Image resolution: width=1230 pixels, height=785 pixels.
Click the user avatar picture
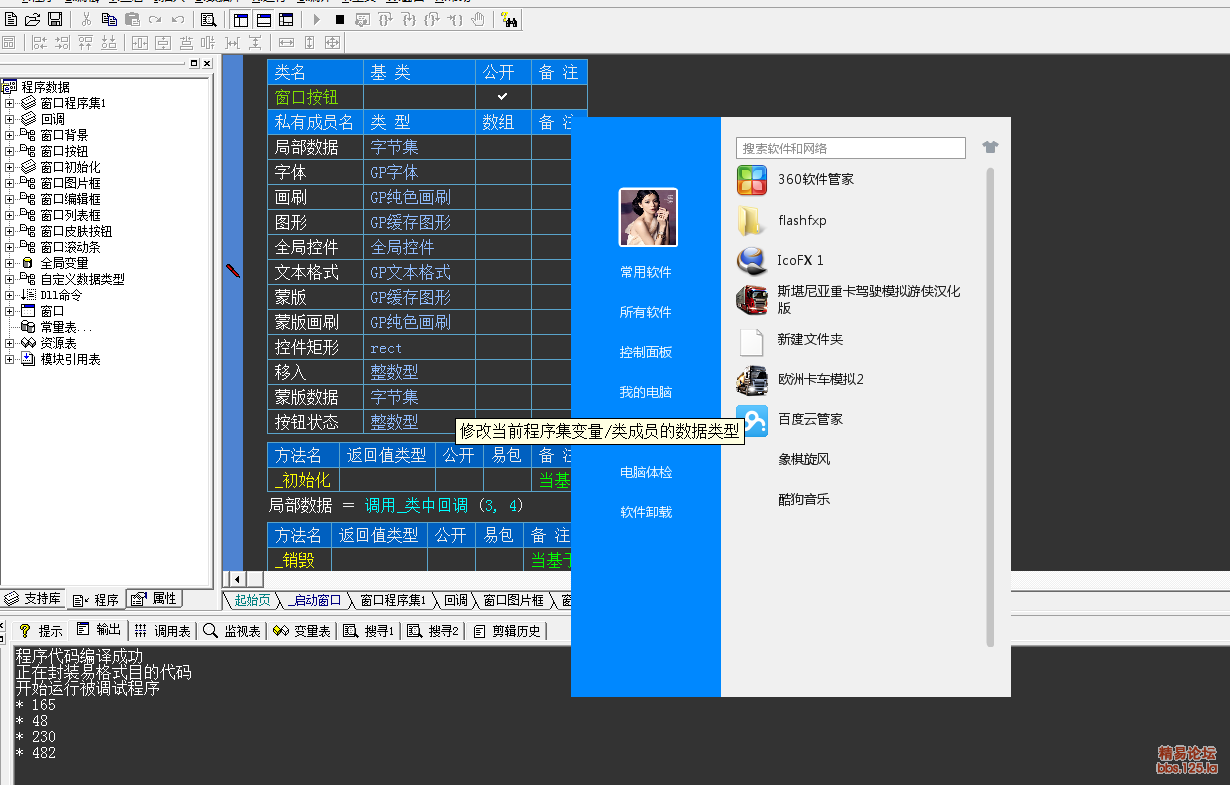[x=648, y=217]
